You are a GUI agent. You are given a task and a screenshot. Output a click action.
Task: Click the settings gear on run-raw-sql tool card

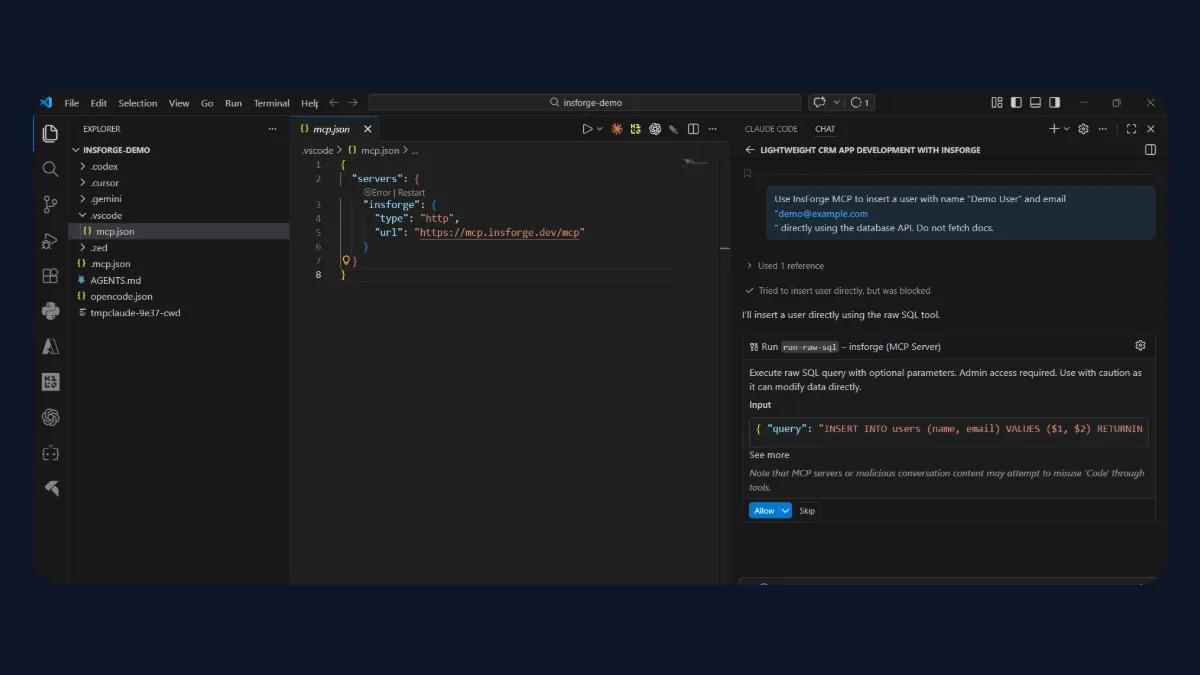(1140, 345)
